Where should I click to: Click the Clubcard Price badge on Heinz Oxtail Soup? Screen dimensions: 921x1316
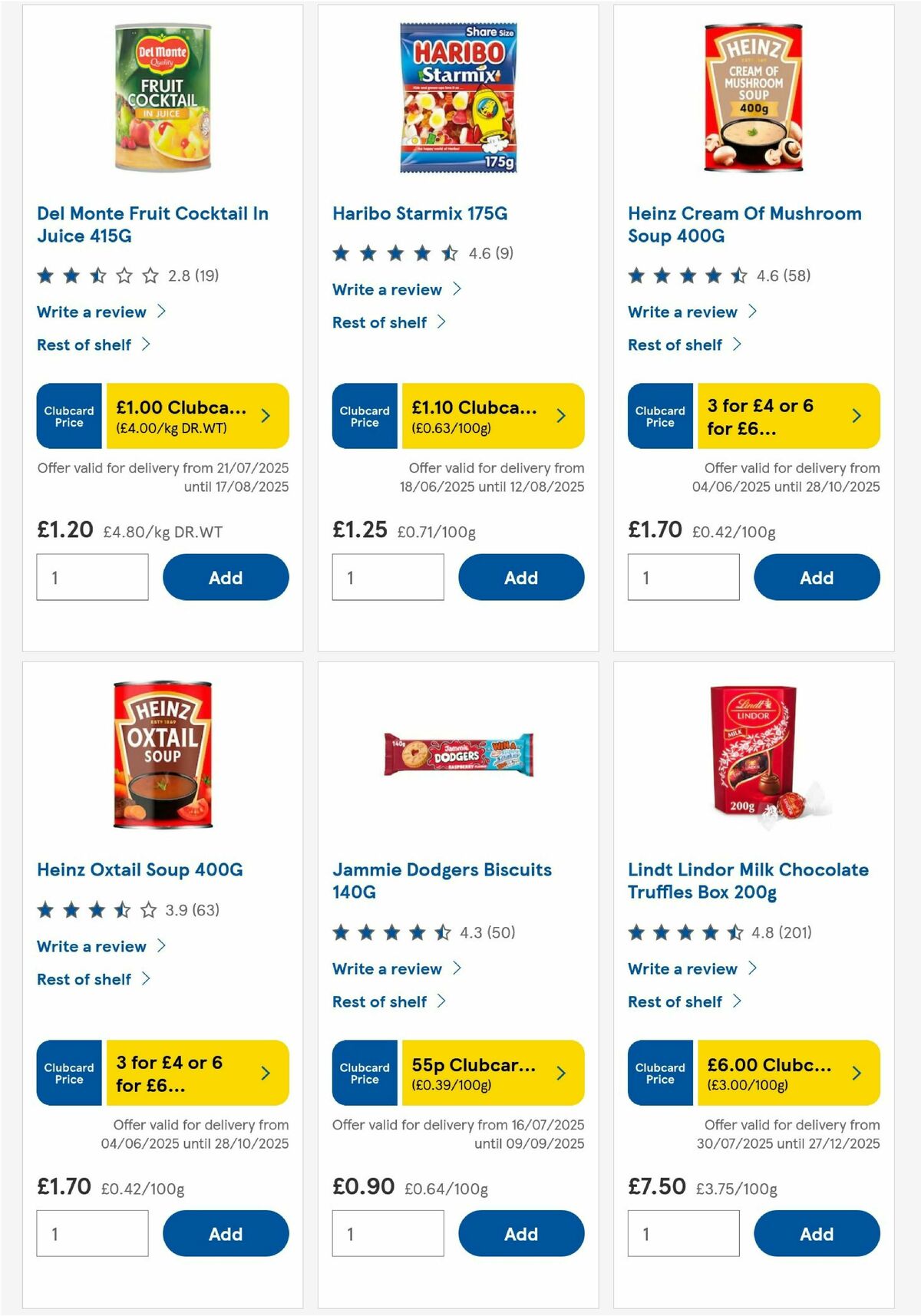tap(68, 1073)
